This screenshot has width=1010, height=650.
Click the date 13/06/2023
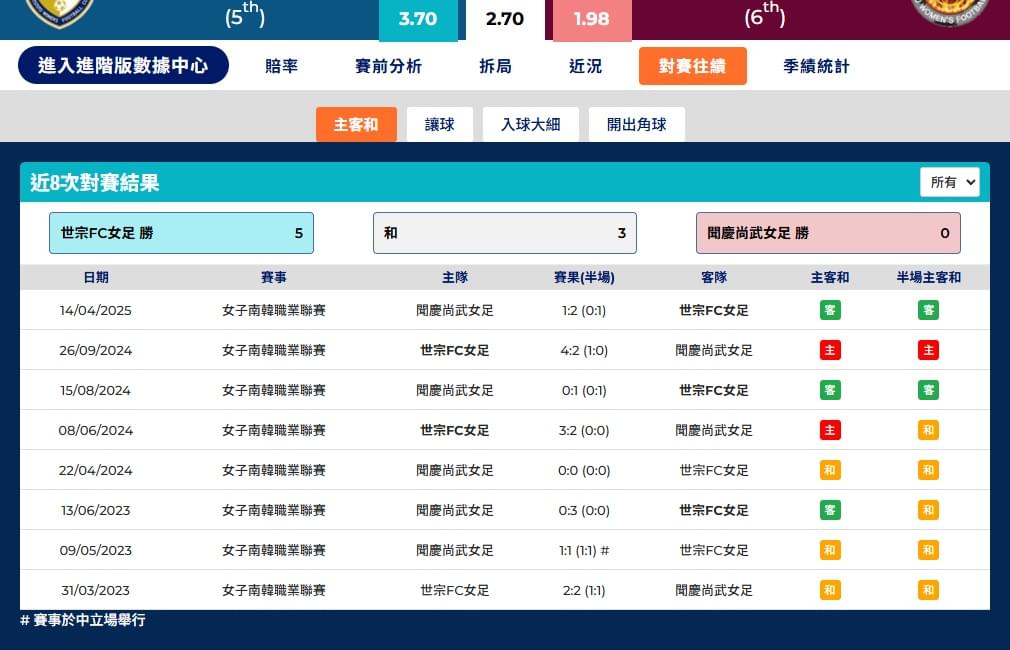pos(95,510)
